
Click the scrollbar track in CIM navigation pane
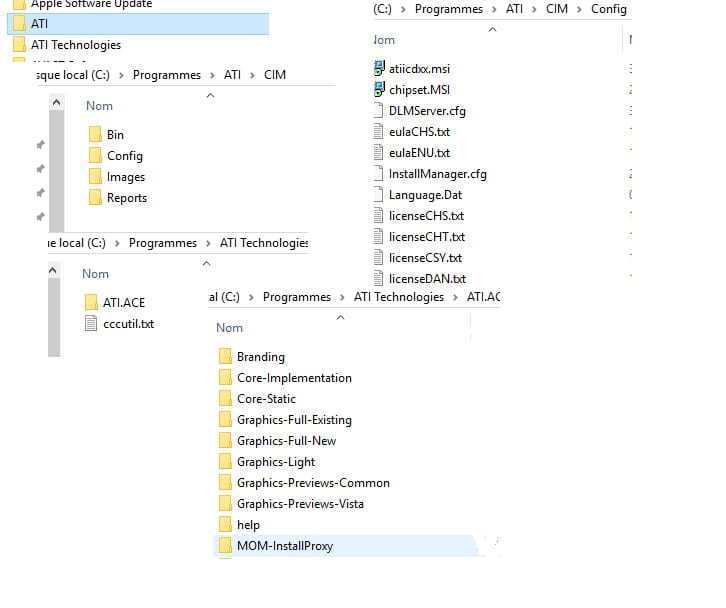tap(56, 171)
